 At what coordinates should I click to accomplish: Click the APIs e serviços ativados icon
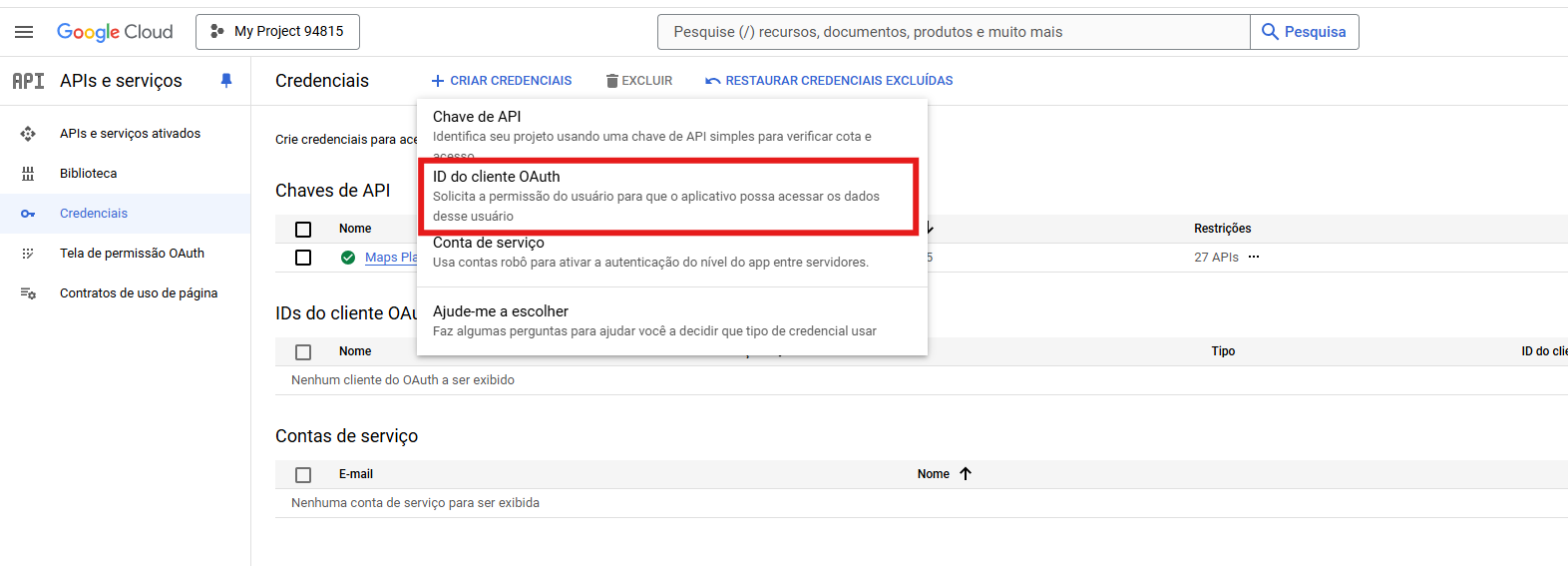tap(28, 134)
